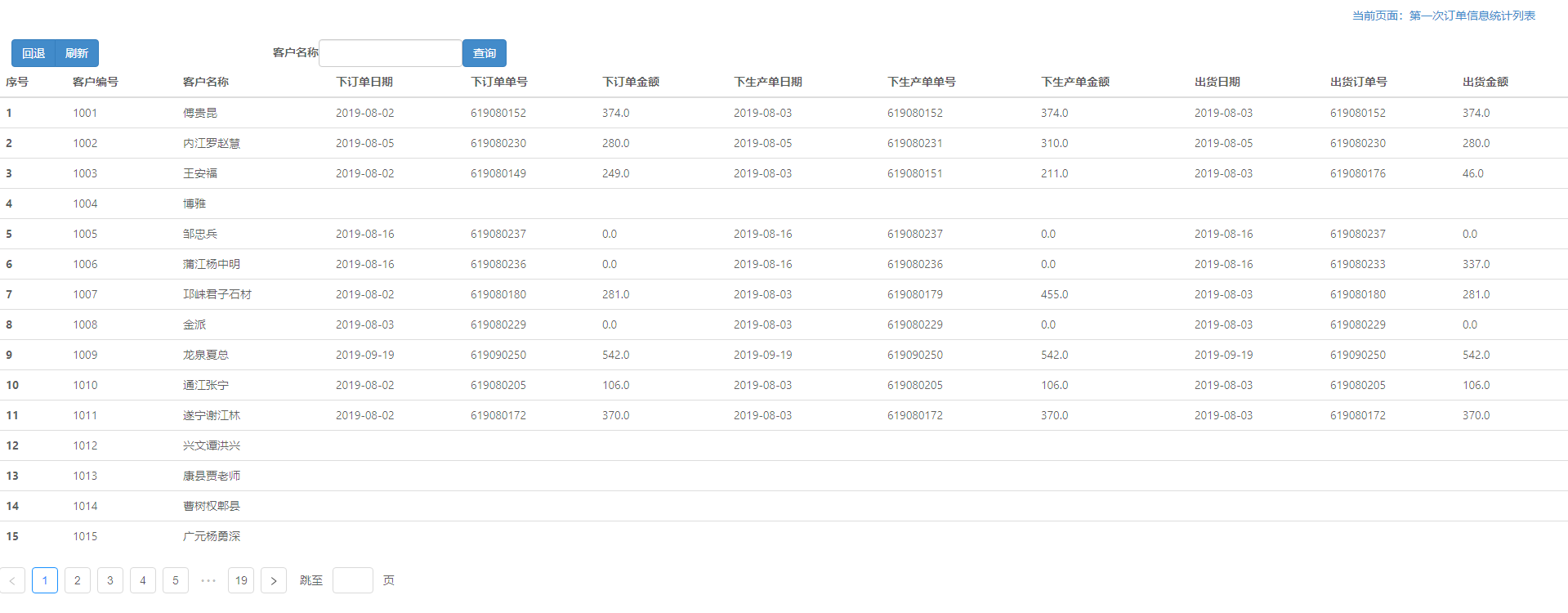Click the 下订单日期 column header
This screenshot has height=613, width=1568.
point(364,82)
